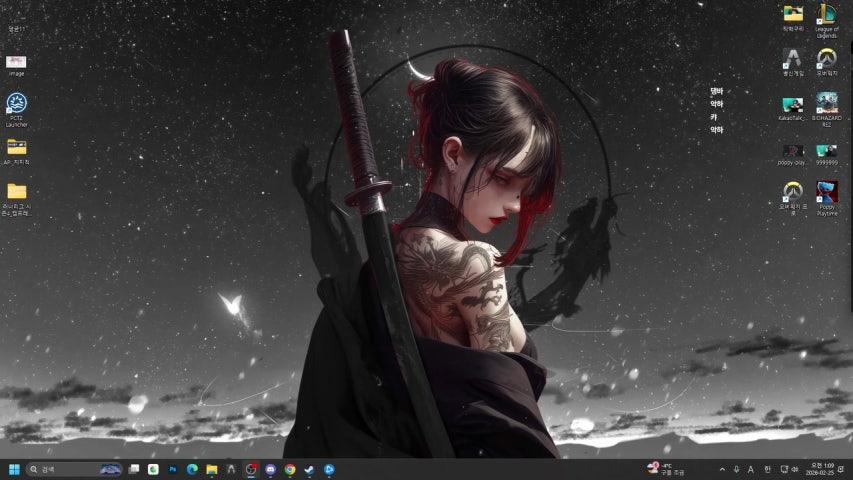Viewport: 853px width, 480px height.
Task: Open the green app icon on taskbar
Action: coord(153,469)
